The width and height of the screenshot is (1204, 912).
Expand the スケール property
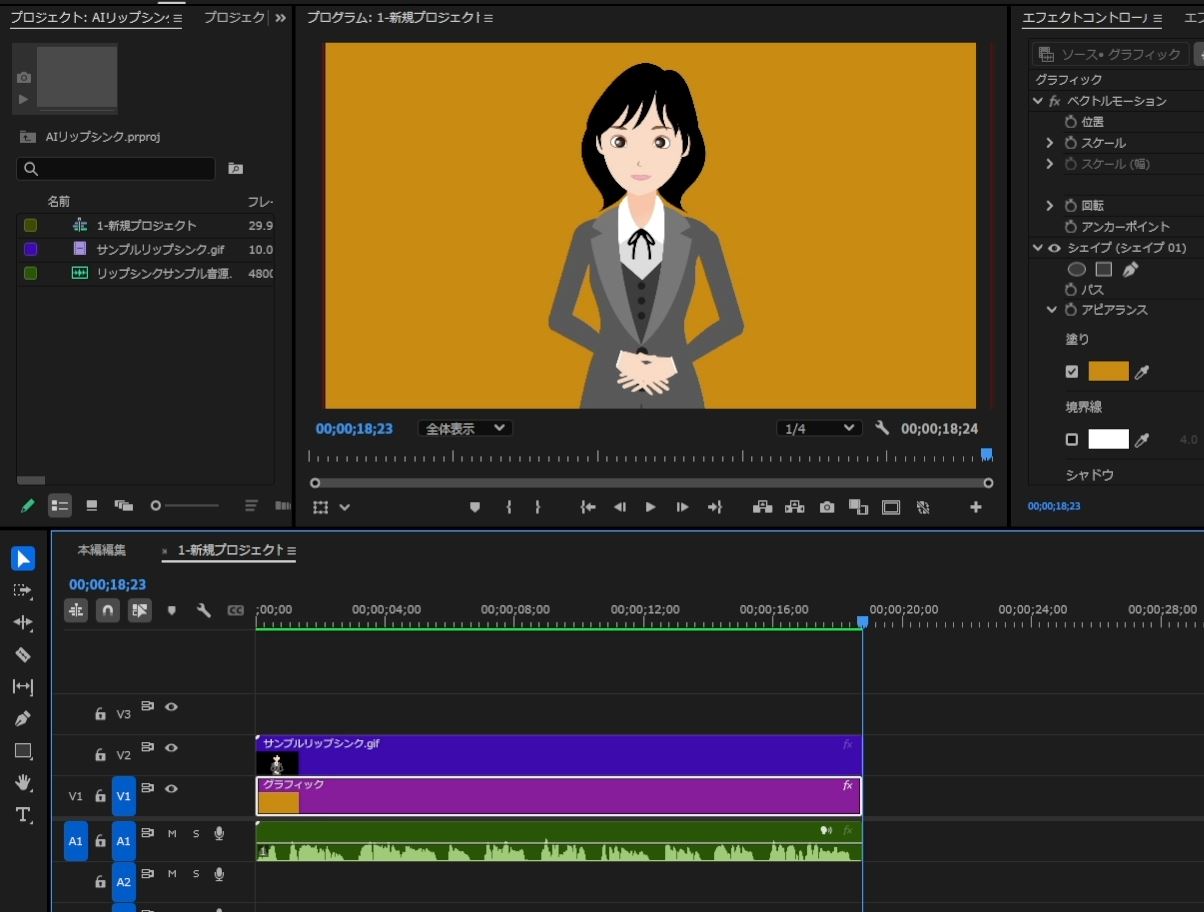1050,143
